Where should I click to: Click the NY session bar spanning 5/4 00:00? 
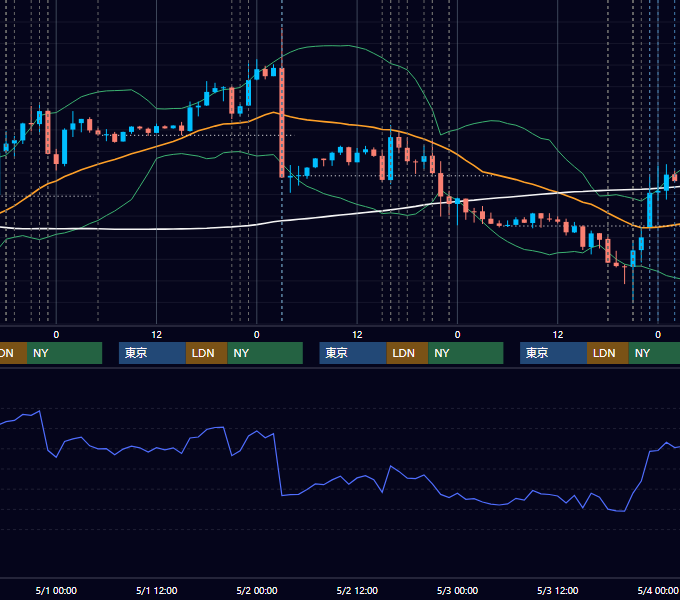(x=654, y=353)
